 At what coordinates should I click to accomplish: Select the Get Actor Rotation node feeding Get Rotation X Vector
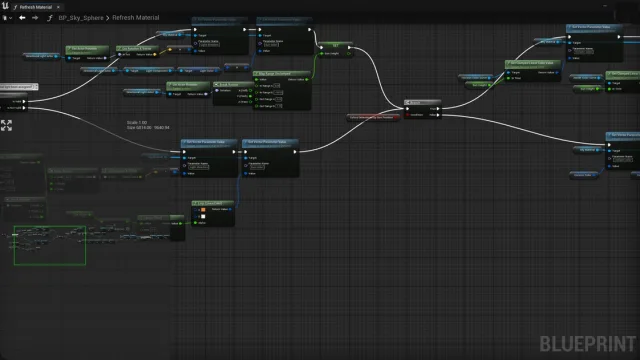click(x=87, y=53)
